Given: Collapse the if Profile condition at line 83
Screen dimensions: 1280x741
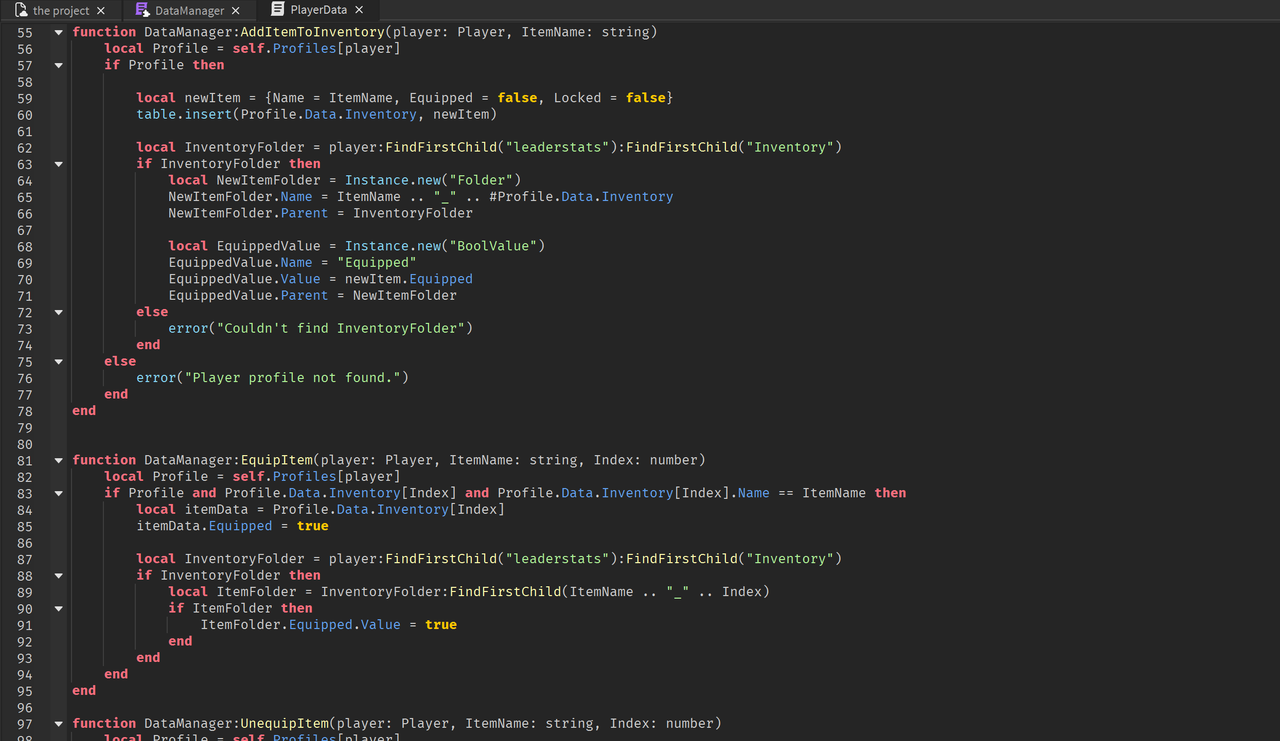Looking at the screenshot, I should click(57, 492).
